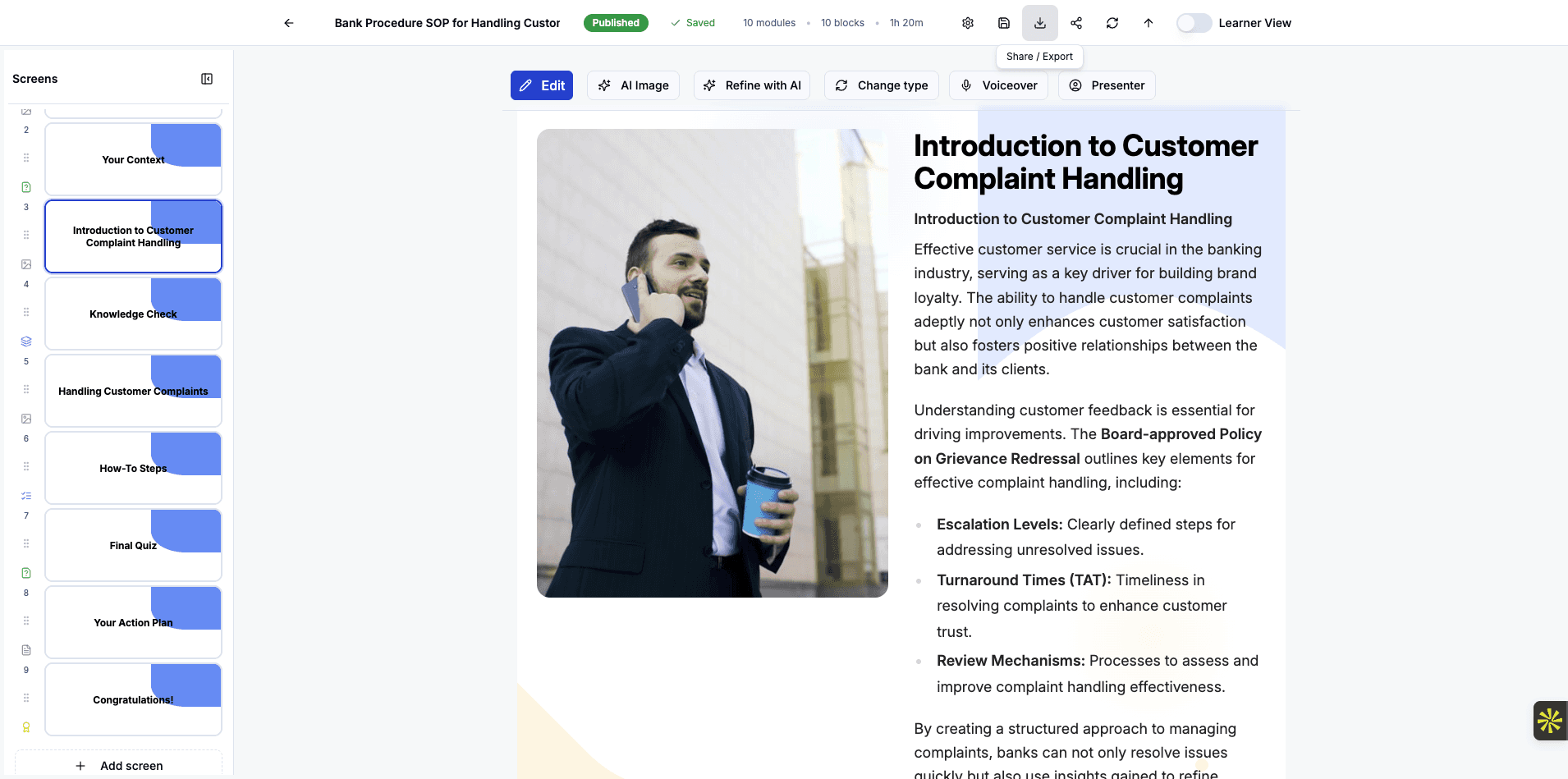The height and width of the screenshot is (779, 1568).
Task: Open Refine with AI options
Action: tap(751, 85)
